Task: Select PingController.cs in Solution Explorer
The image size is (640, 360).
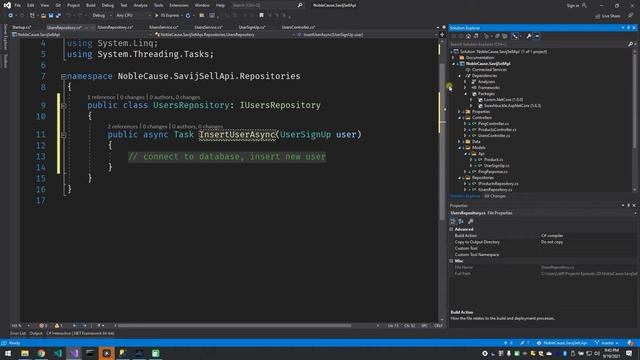Action: click(x=493, y=124)
